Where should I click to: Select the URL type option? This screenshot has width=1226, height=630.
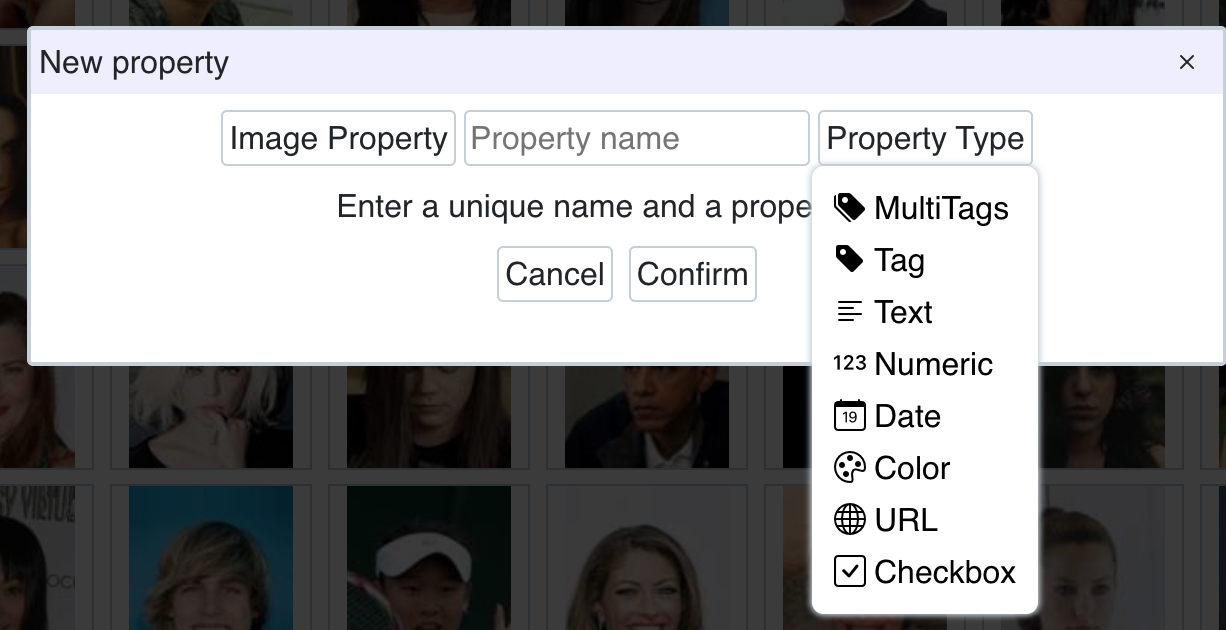(x=905, y=520)
